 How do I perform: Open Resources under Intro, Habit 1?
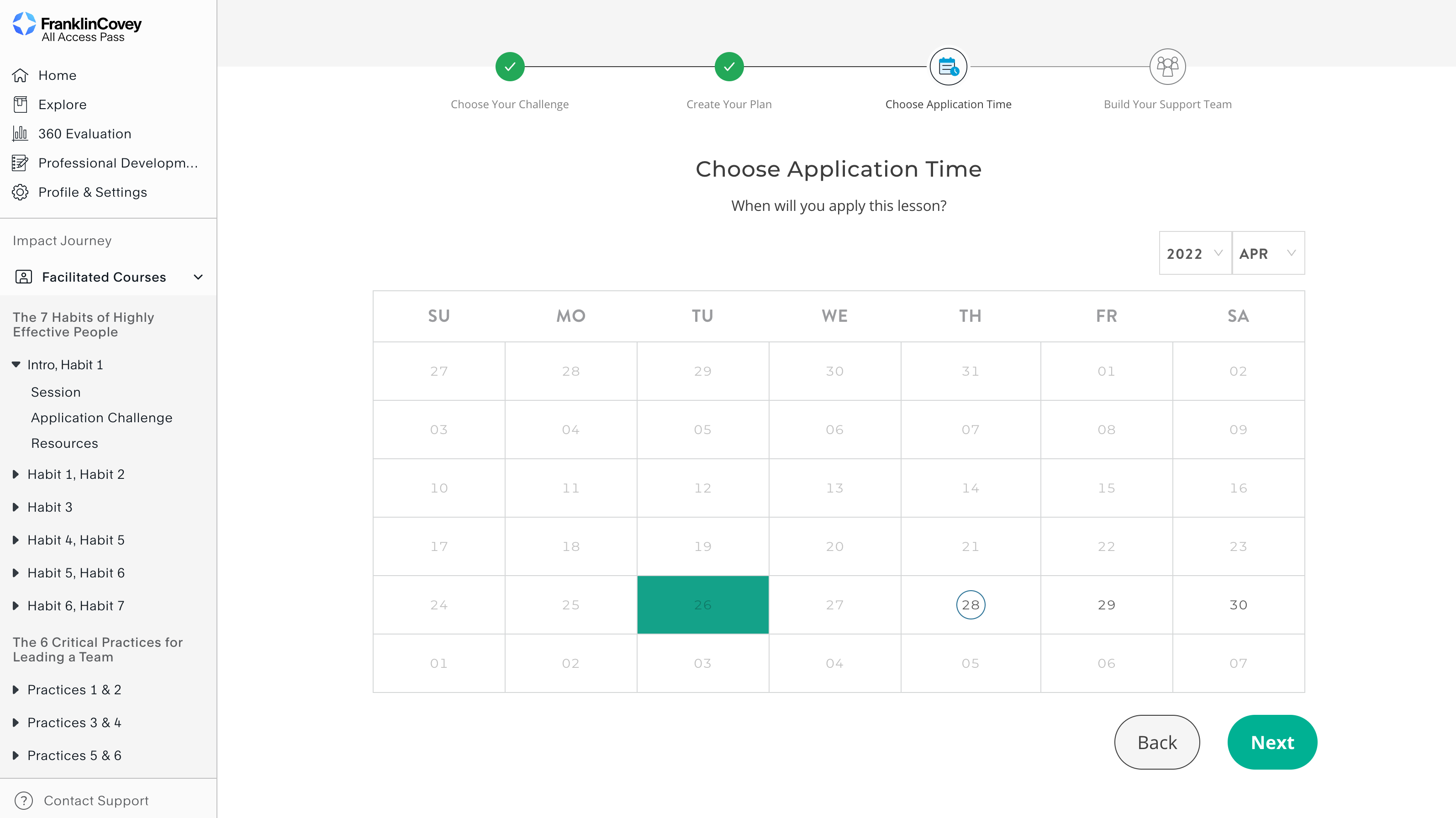[64, 443]
